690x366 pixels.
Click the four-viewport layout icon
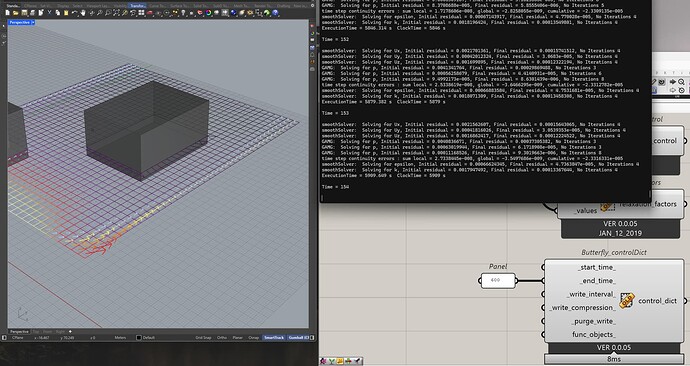(141, 13)
